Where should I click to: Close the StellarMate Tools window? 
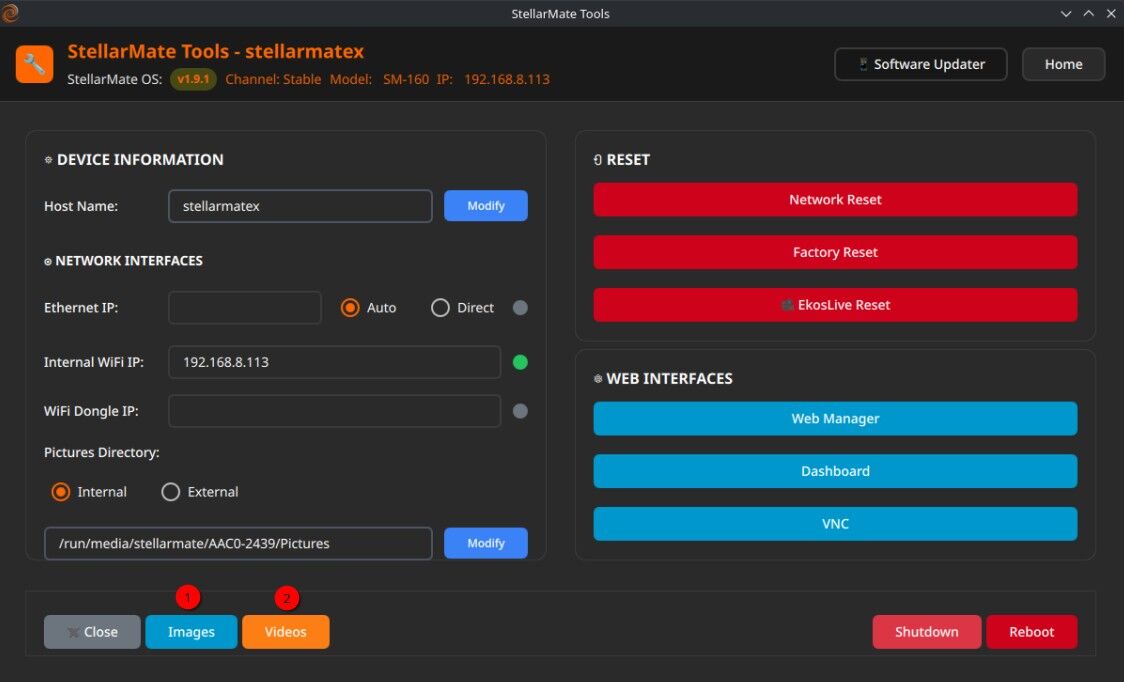click(1111, 14)
